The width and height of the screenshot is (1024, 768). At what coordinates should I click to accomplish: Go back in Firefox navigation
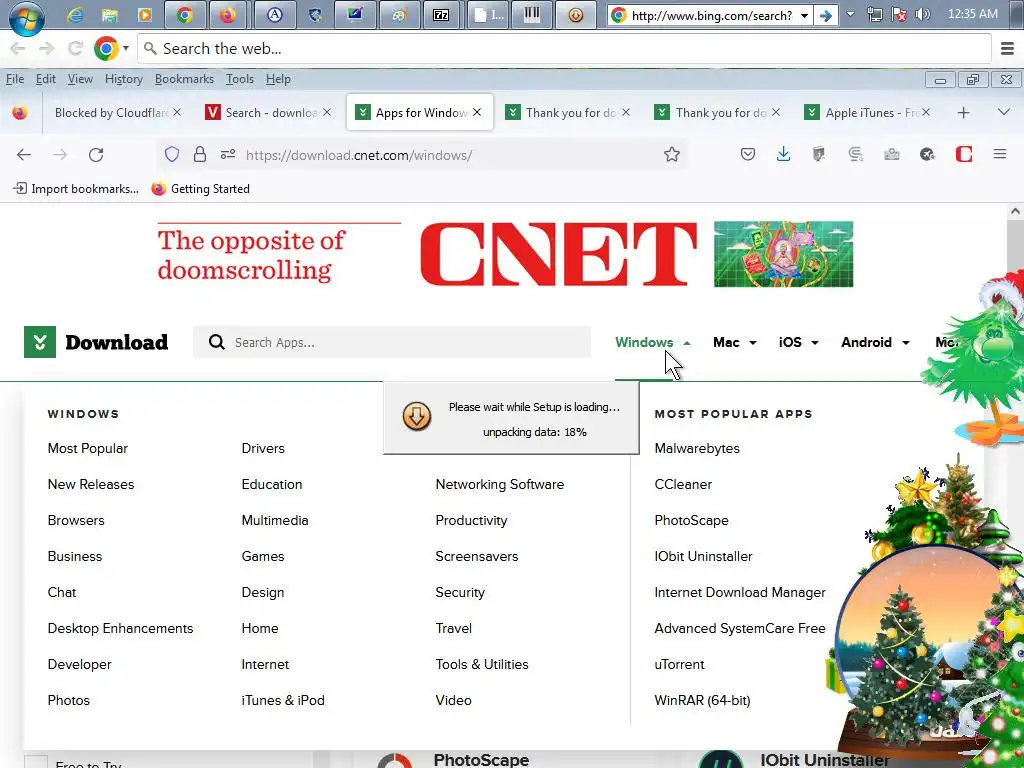pyautogui.click(x=24, y=155)
